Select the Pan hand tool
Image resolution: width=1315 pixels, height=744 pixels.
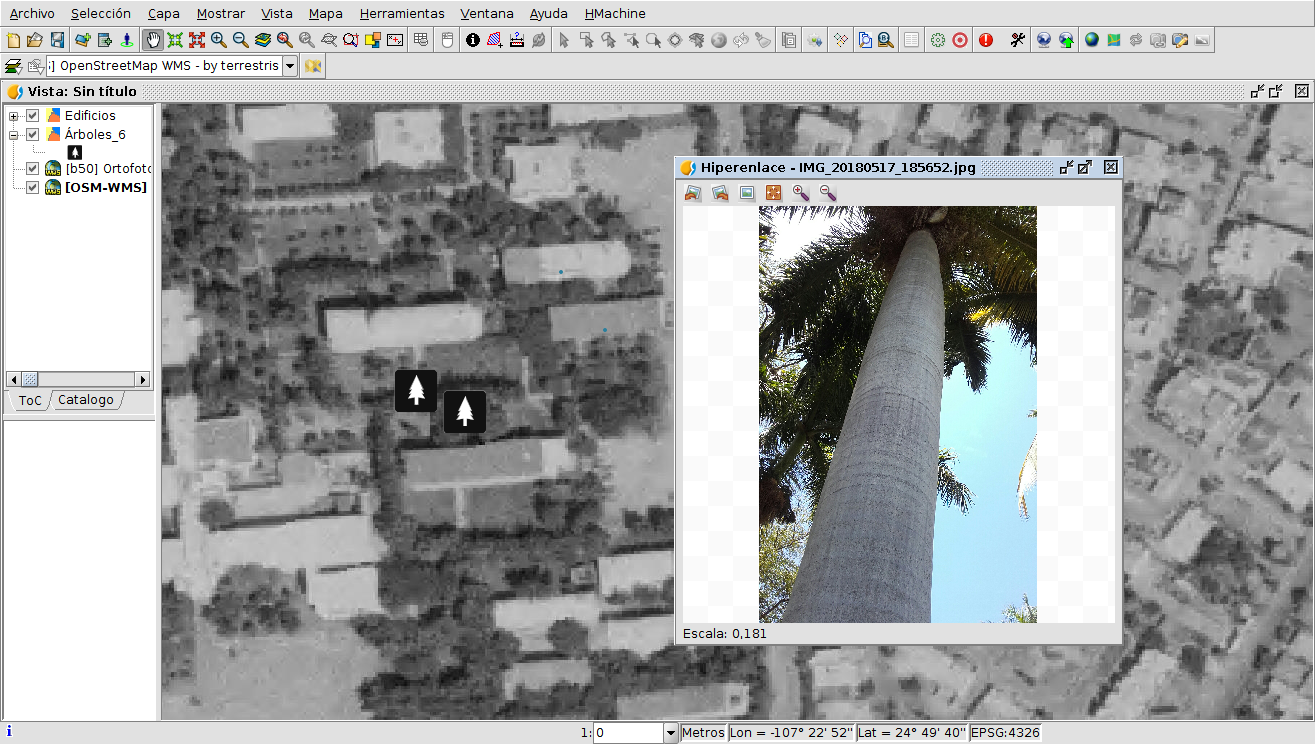(x=153, y=40)
